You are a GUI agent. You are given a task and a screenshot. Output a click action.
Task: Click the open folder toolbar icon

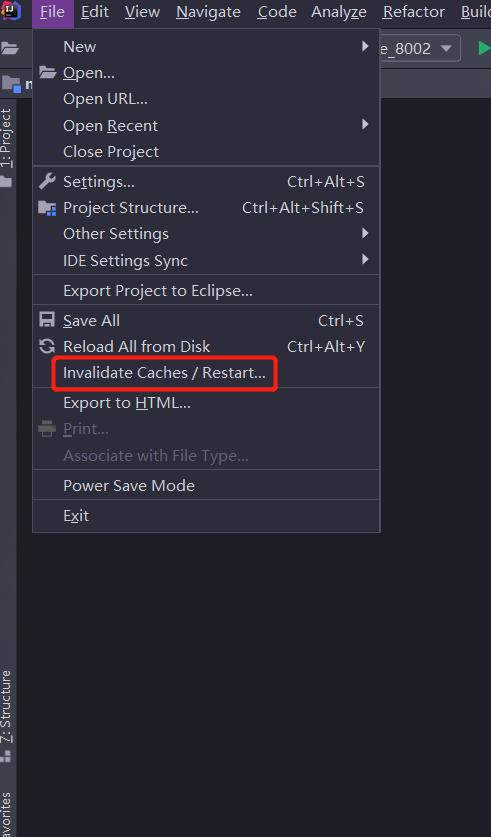tap(9, 49)
